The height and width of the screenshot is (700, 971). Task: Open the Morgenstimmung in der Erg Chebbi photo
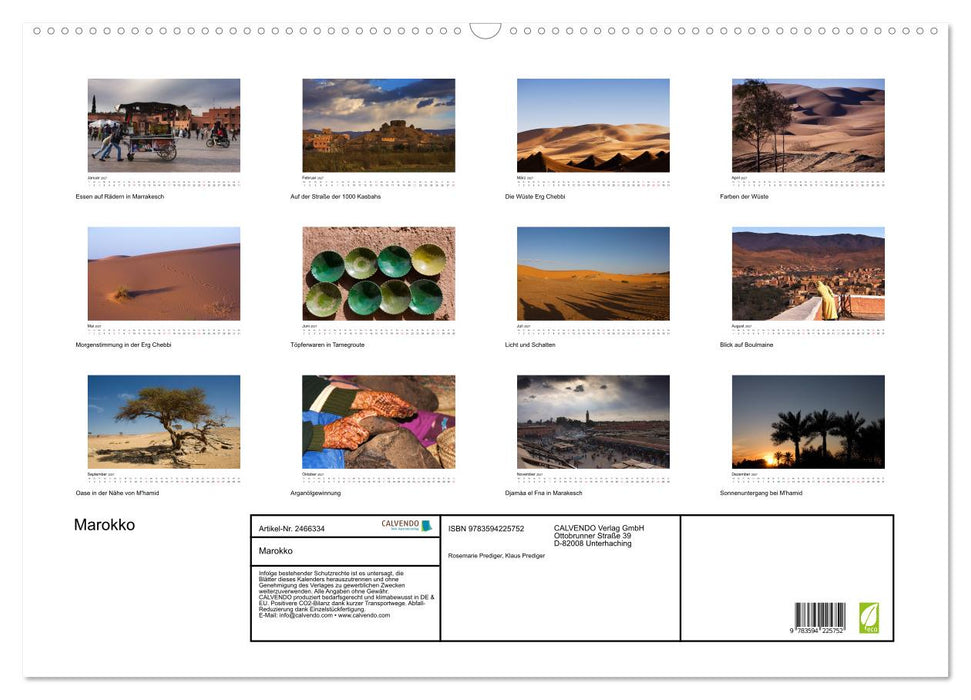click(x=163, y=274)
